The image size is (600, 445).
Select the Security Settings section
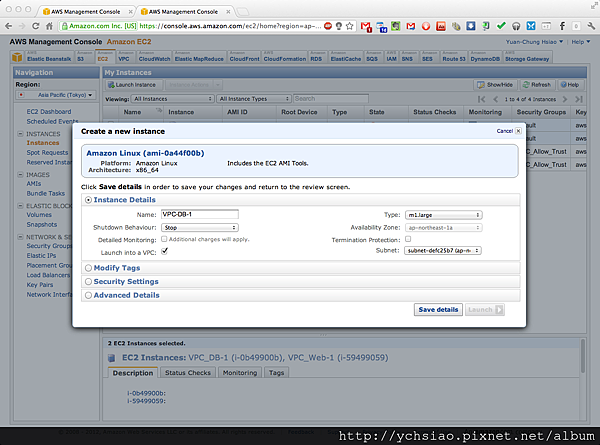[x=88, y=282]
